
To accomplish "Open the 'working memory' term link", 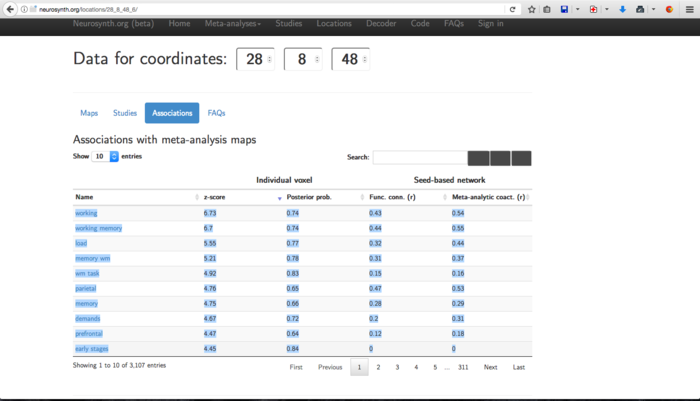I will pyautogui.click(x=98, y=228).
